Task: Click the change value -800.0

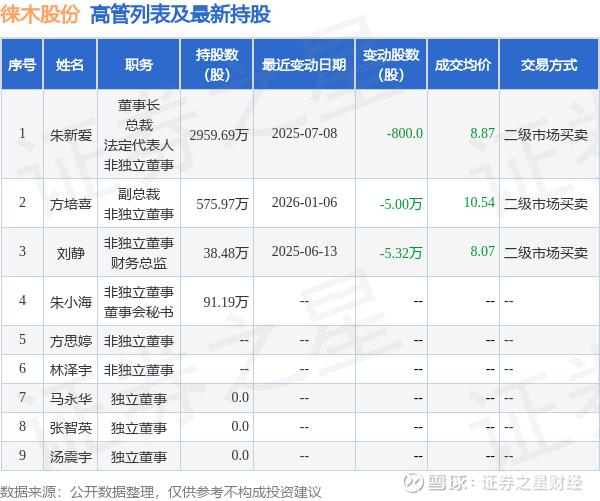Action: click(404, 134)
